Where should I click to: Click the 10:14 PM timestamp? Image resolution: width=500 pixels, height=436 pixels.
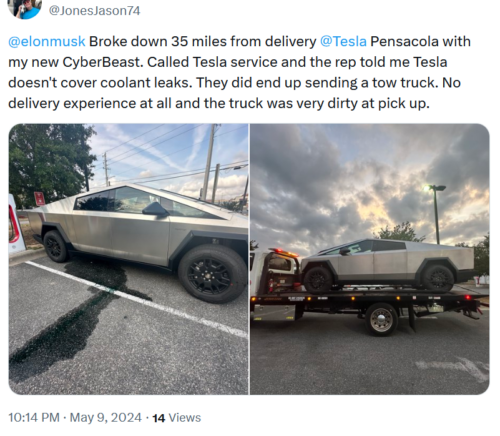coord(34,417)
